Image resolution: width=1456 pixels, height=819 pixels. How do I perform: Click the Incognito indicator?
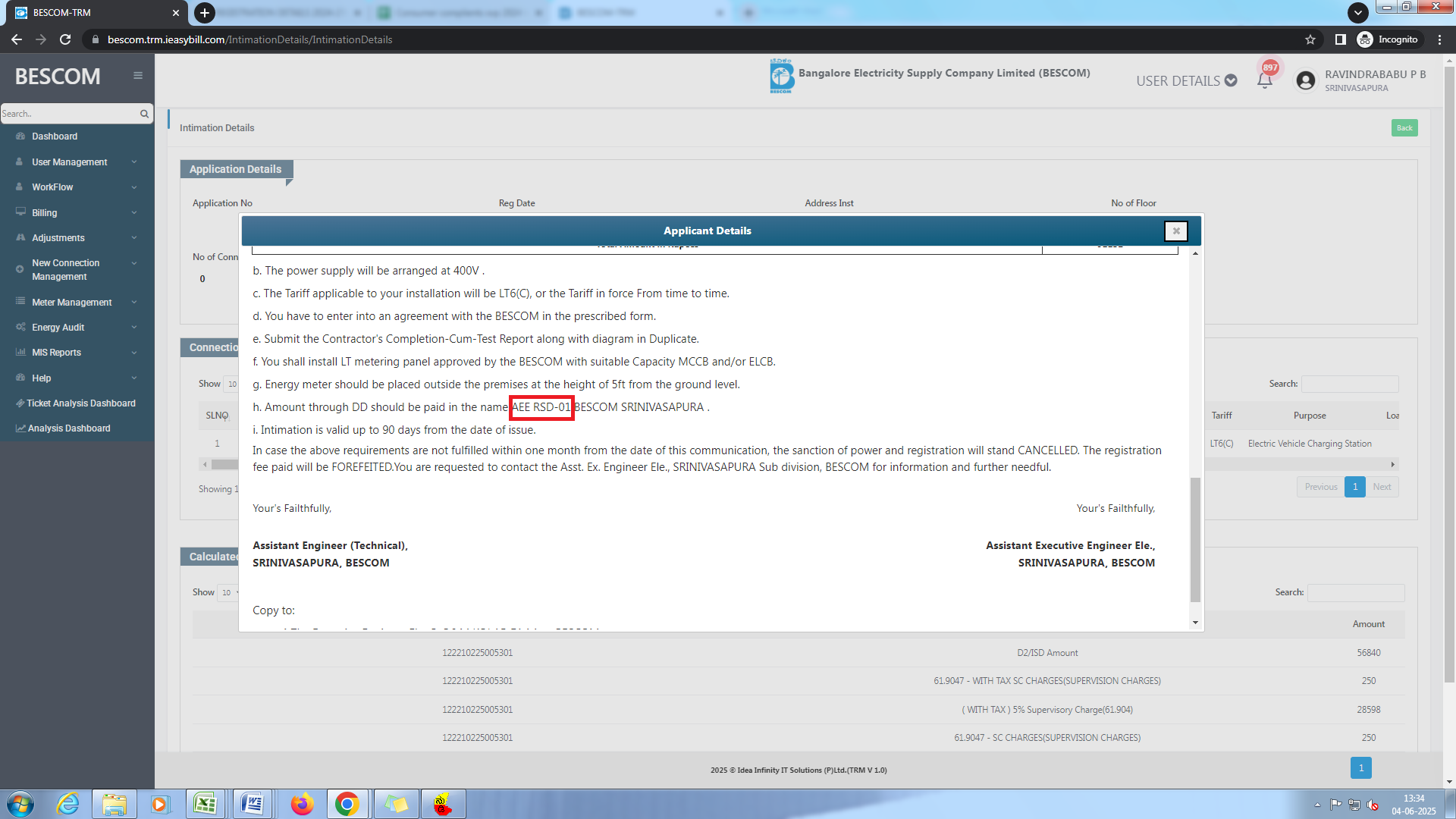click(1388, 39)
